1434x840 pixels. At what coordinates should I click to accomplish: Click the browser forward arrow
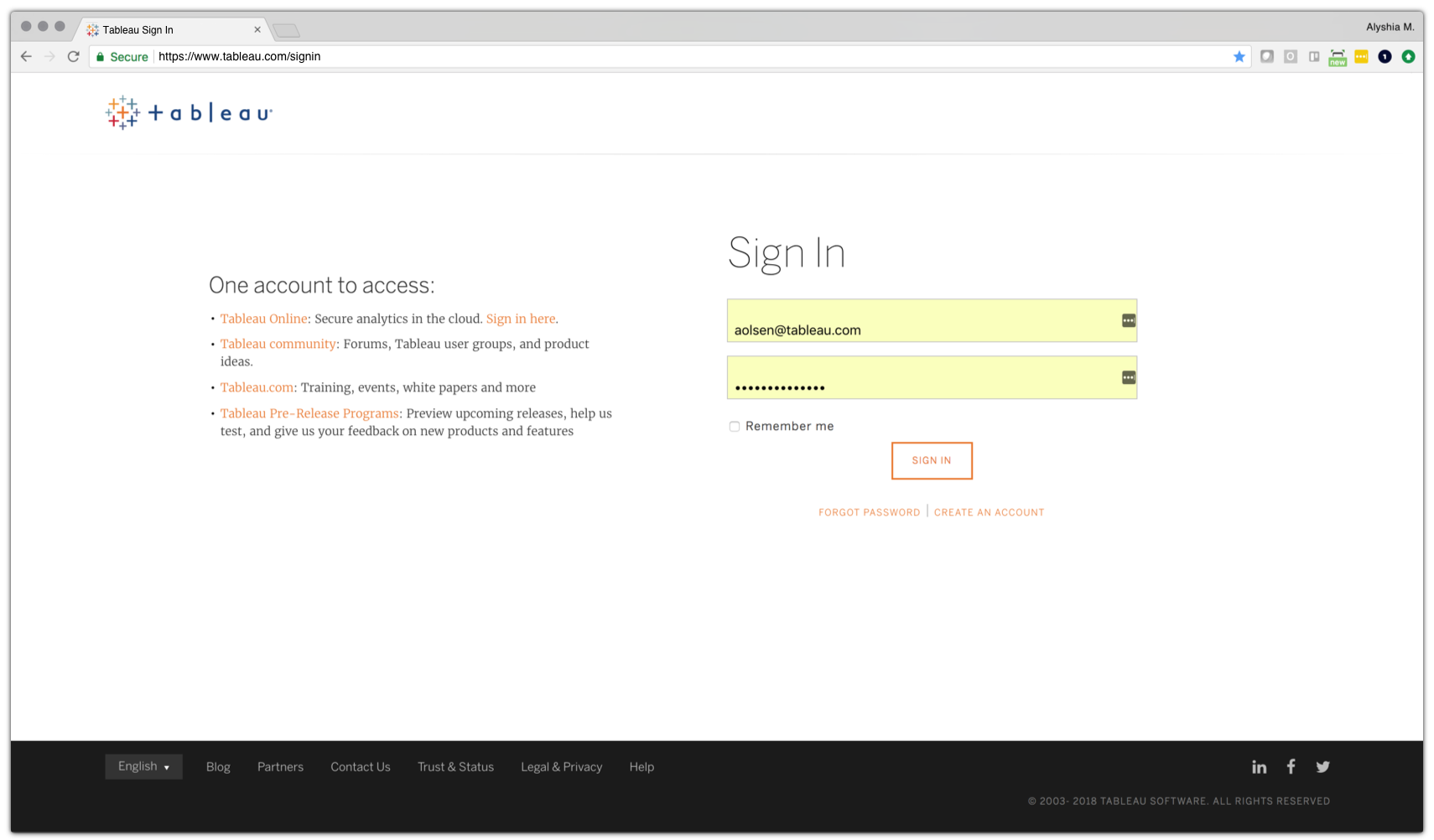[x=49, y=56]
